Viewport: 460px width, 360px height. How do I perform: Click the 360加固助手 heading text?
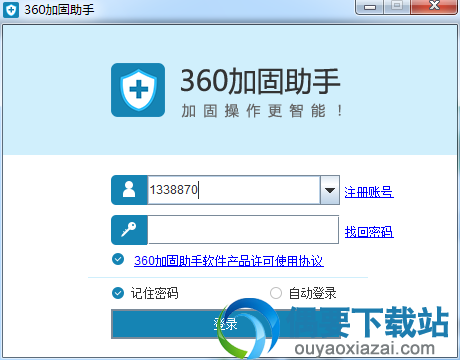coord(260,81)
